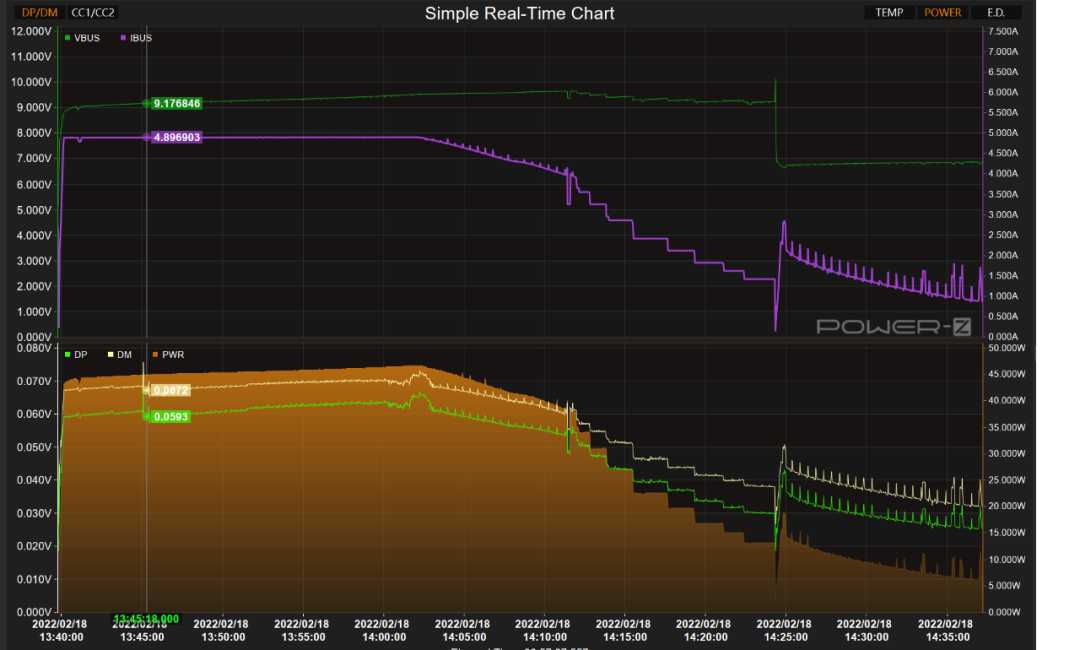The height and width of the screenshot is (650, 1080).
Task: Click the green VBUS legend marker
Action: [67, 38]
